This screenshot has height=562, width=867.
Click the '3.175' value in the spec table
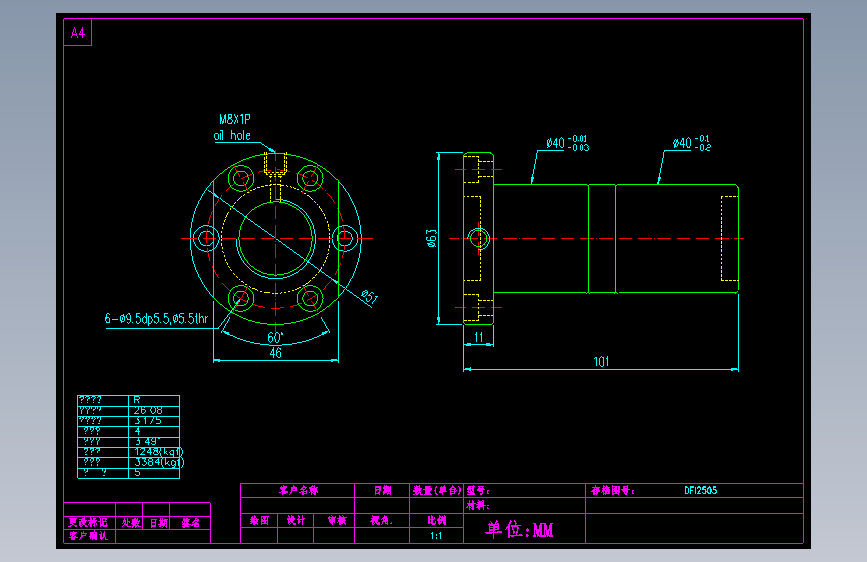click(x=148, y=421)
